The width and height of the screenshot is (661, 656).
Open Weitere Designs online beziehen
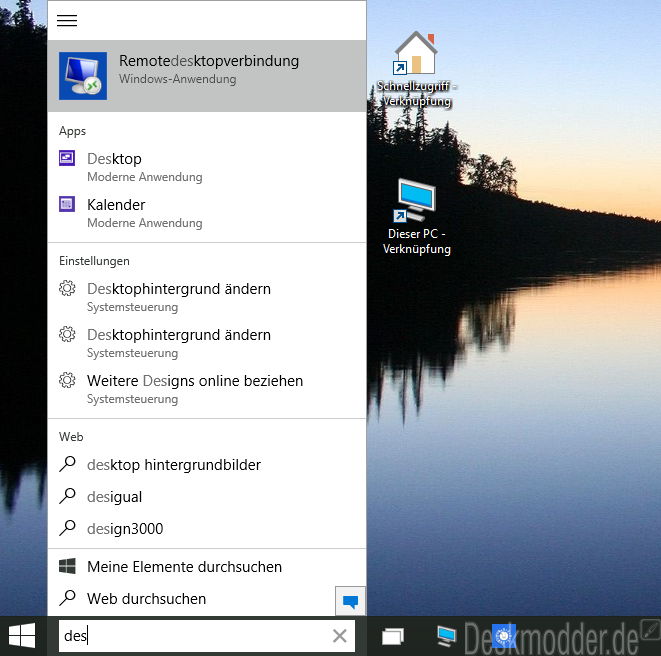tap(207, 389)
